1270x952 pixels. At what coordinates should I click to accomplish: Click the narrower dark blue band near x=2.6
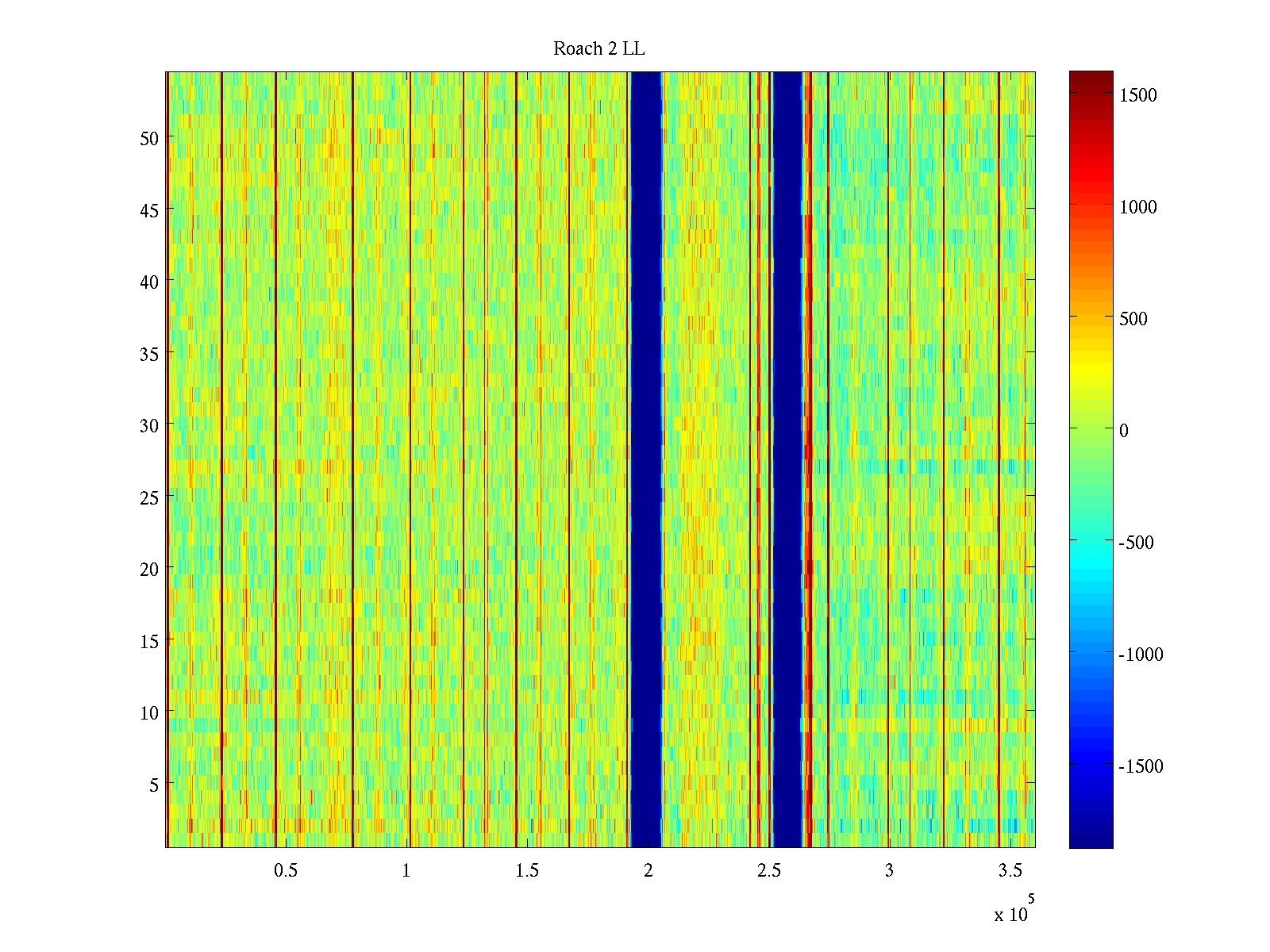pos(787,460)
